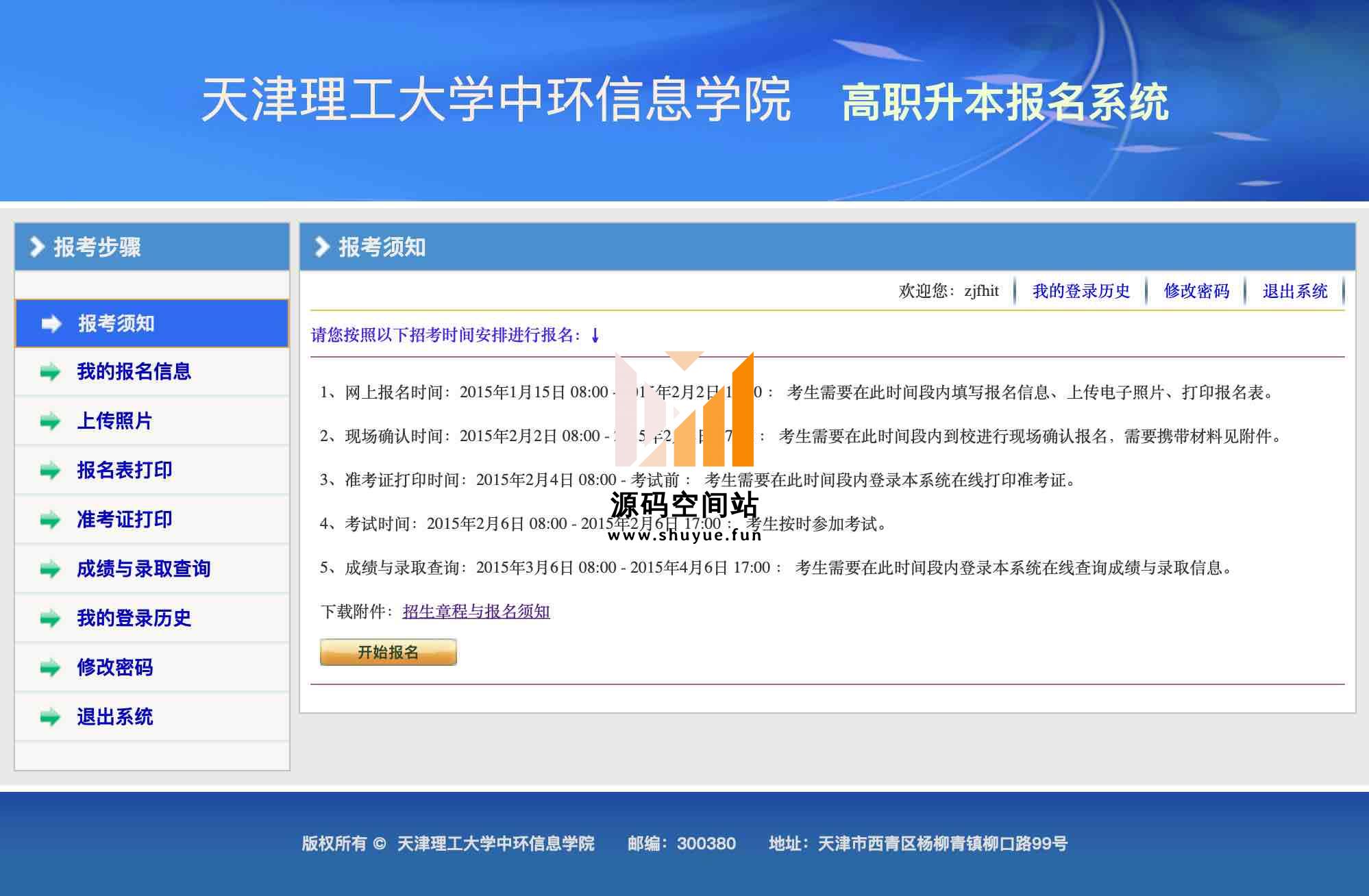Viewport: 1369px width, 896px height.
Task: Click 天津理工大学中环信息学院 banner title
Action: (x=497, y=100)
